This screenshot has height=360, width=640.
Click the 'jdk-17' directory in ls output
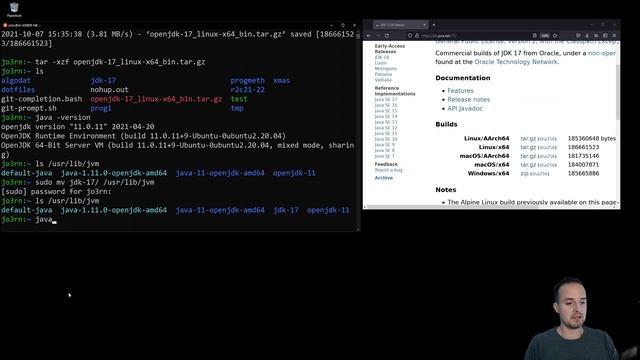pos(103,80)
